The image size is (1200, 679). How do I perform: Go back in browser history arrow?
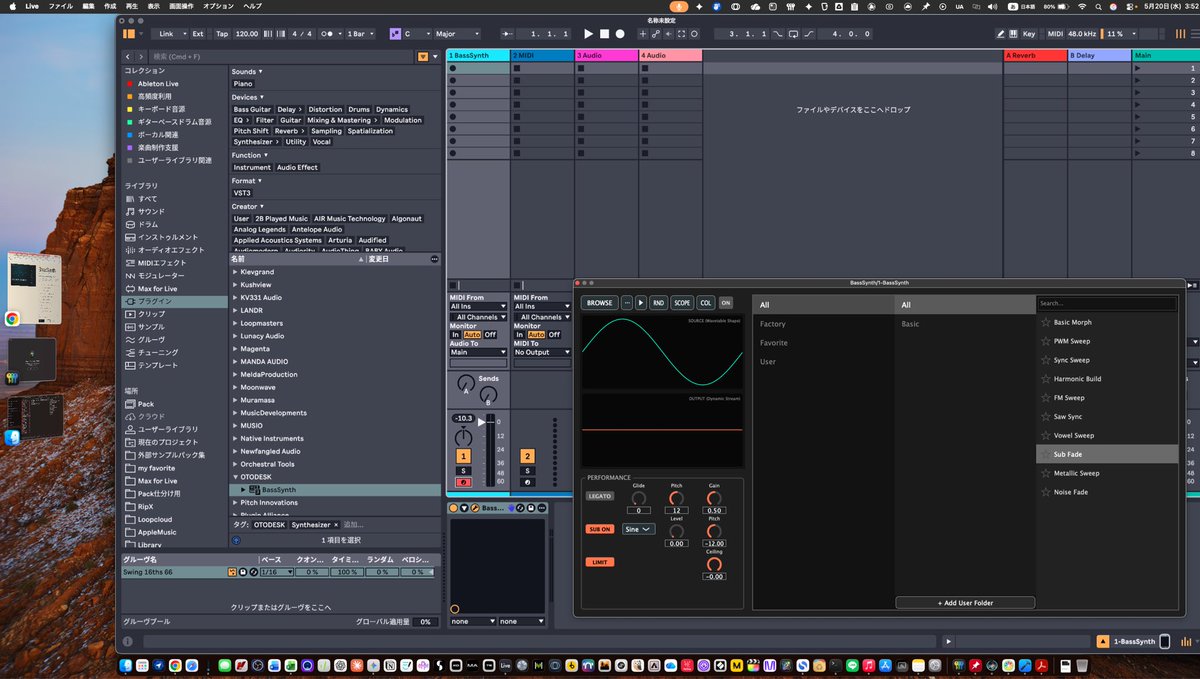pos(129,57)
